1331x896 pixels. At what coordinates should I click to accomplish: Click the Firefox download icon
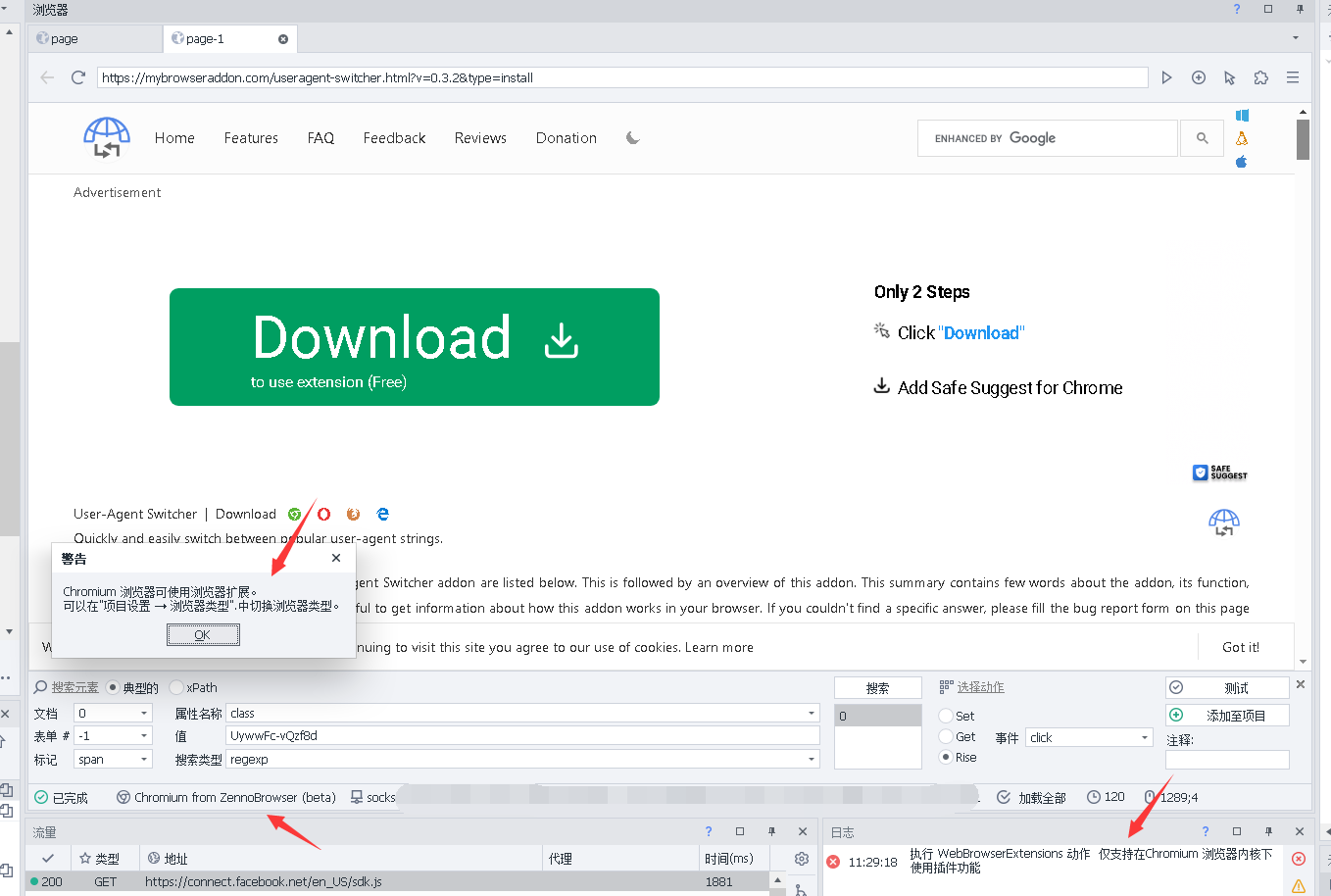point(354,514)
